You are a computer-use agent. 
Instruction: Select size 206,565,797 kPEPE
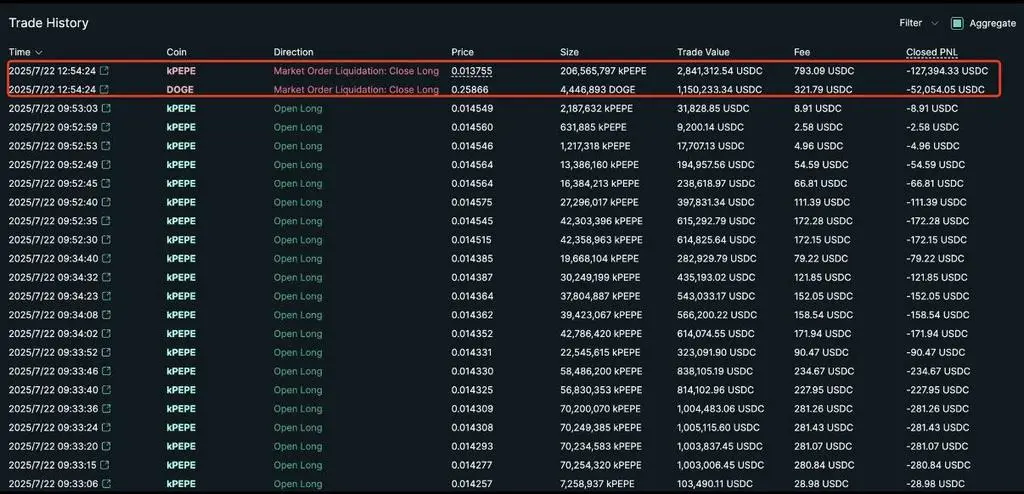[x=605, y=71]
